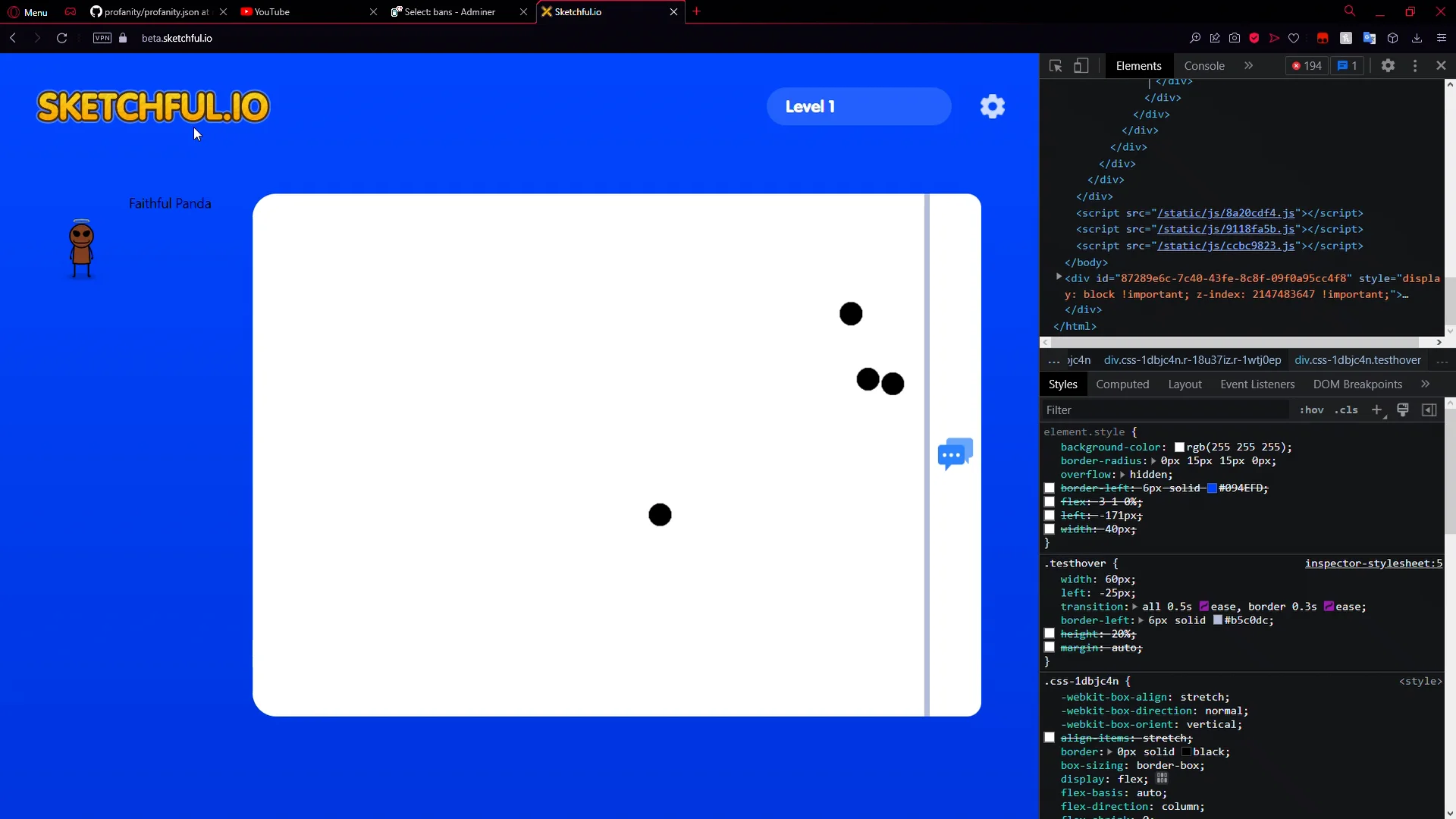The image size is (1456, 819).
Task: Open the #b5c0dc color swatch
Action: pyautogui.click(x=1217, y=620)
